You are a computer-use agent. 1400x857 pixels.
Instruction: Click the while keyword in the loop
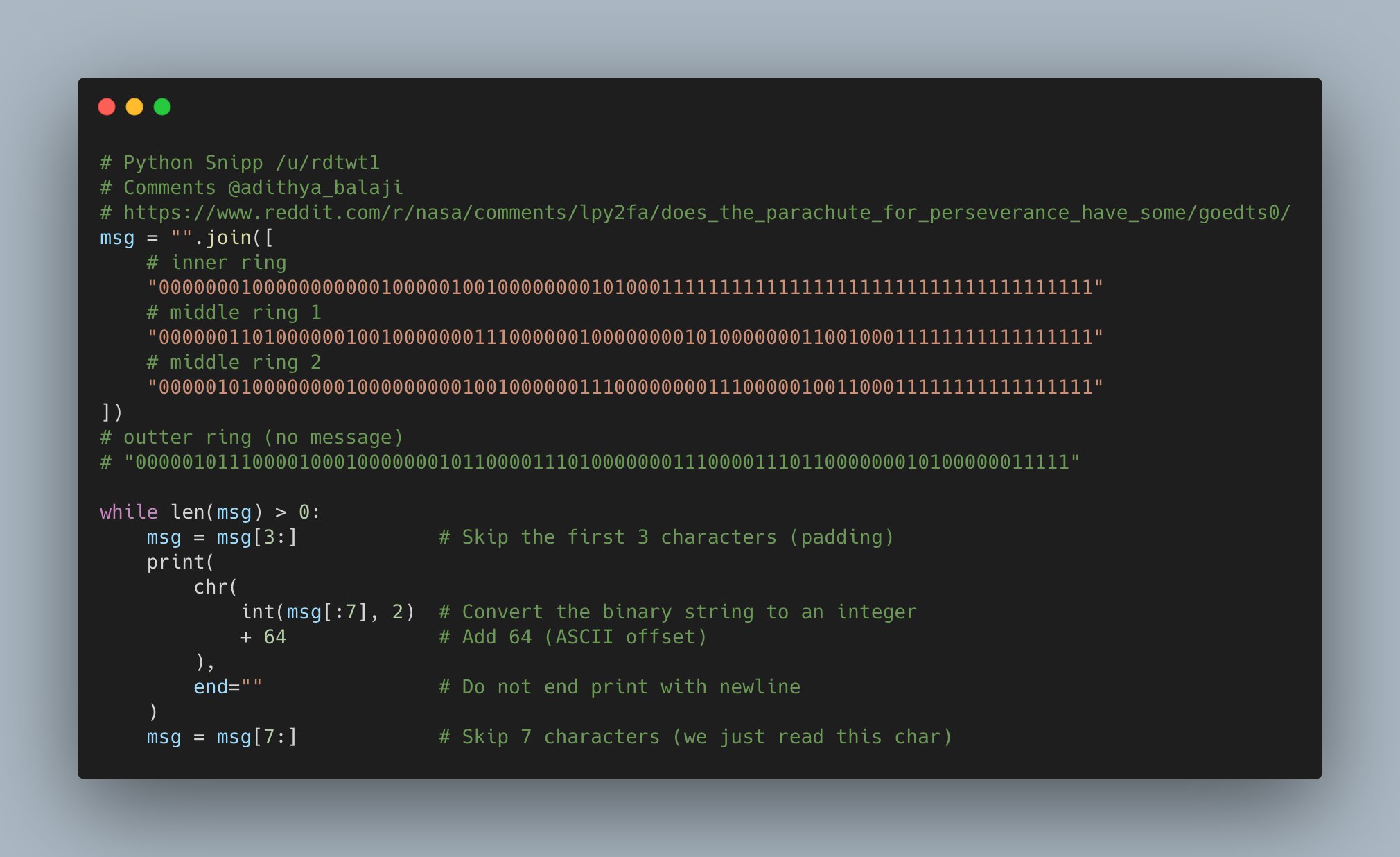click(129, 512)
